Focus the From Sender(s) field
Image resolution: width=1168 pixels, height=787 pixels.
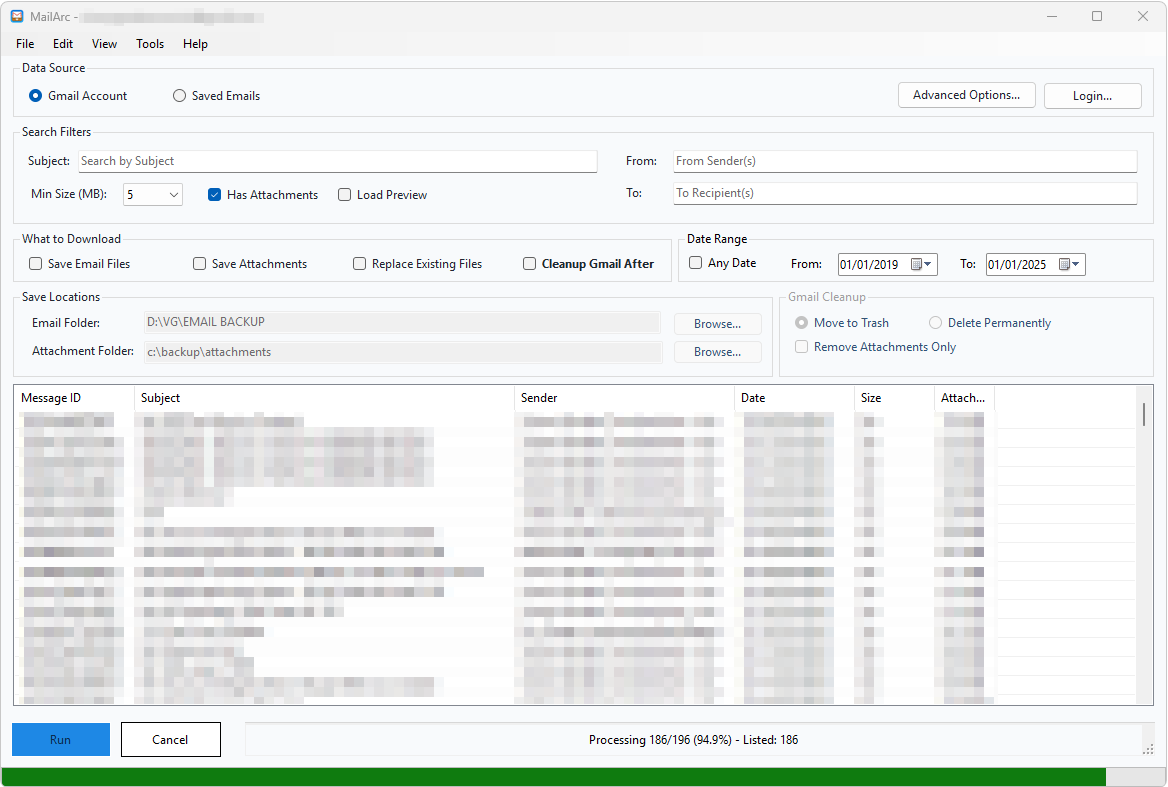(905, 161)
